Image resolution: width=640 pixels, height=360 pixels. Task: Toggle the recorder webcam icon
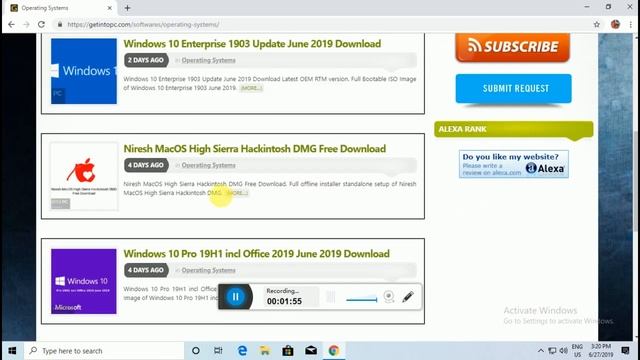(389, 297)
